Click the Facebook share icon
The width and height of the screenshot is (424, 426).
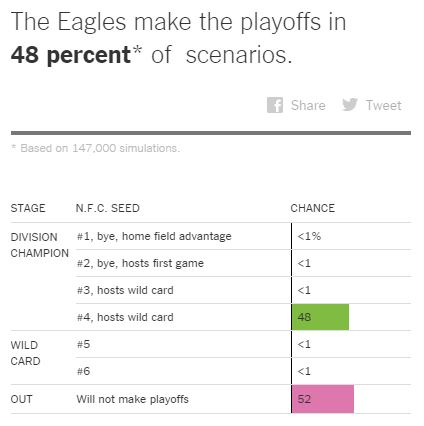[x=275, y=105]
